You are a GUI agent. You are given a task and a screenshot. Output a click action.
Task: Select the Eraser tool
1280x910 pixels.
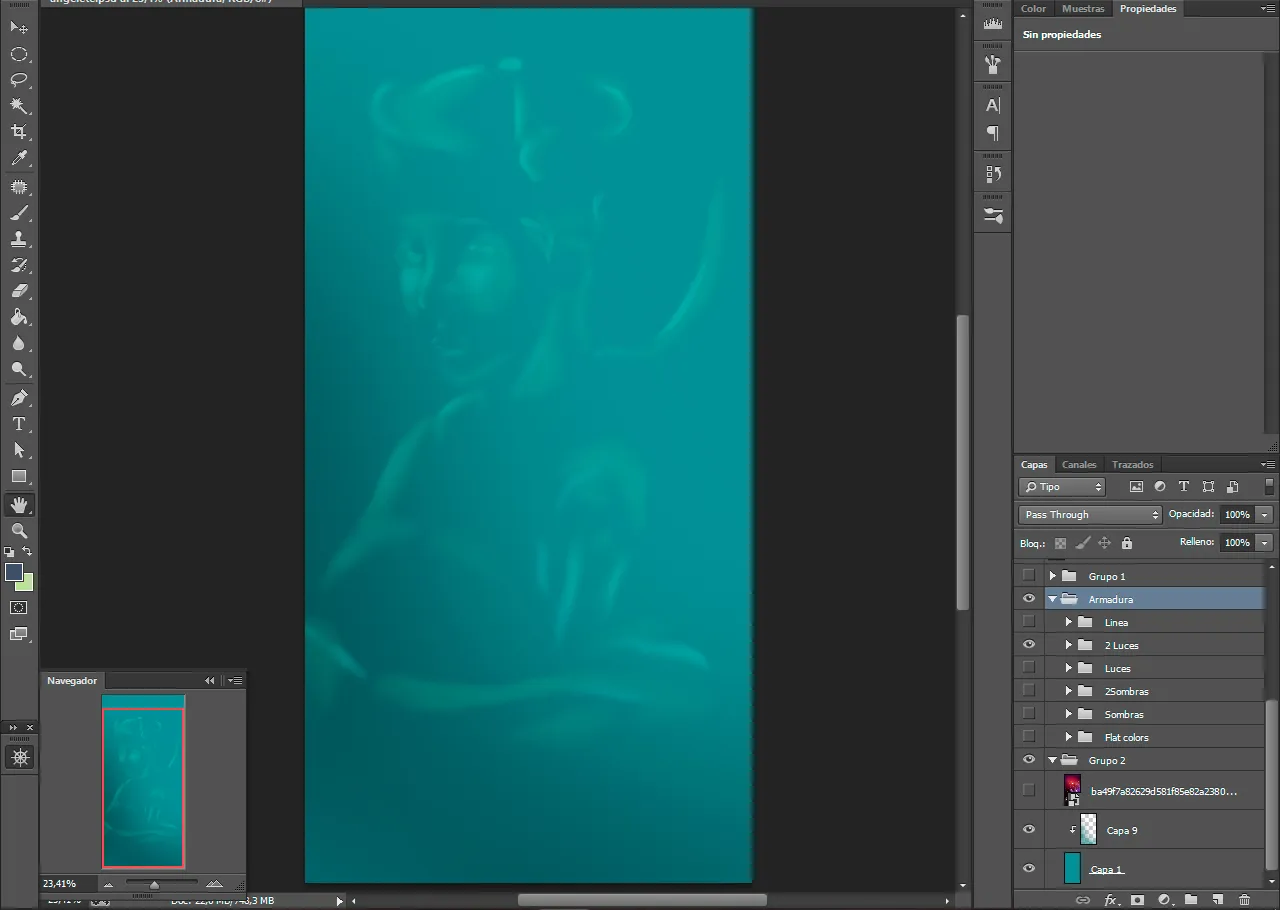tap(19, 291)
